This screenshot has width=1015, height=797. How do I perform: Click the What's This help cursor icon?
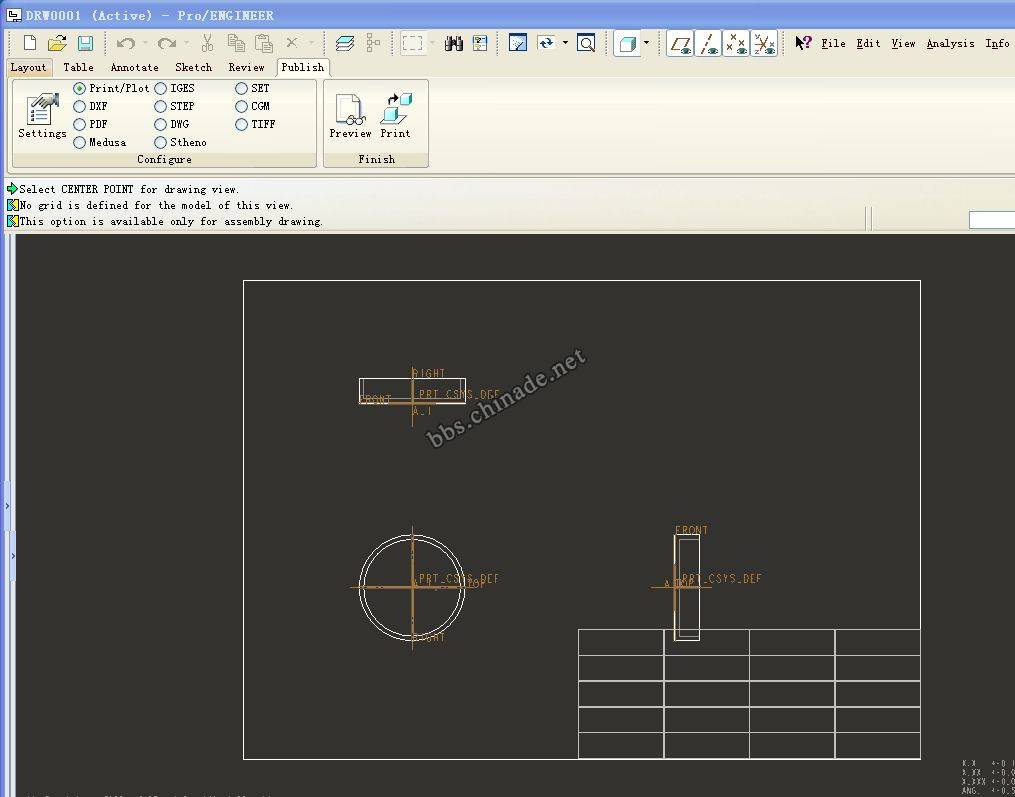tap(803, 43)
